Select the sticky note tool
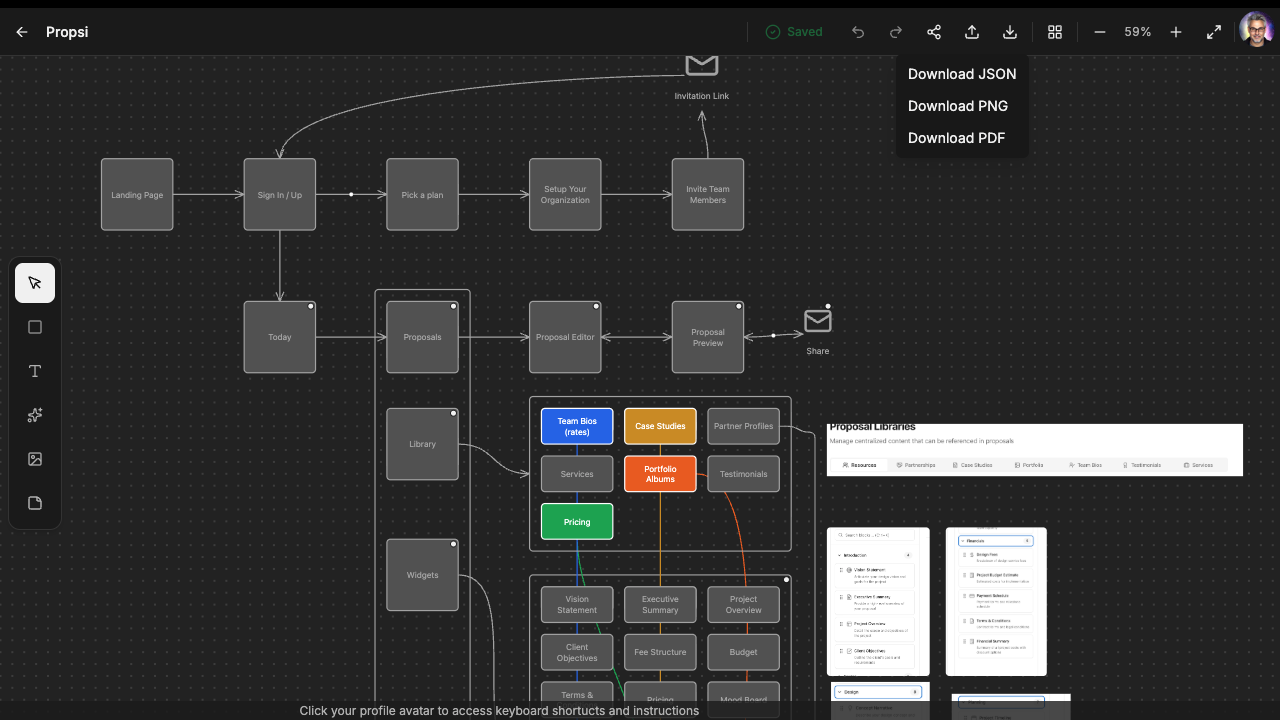This screenshot has width=1280, height=720. click(35, 503)
